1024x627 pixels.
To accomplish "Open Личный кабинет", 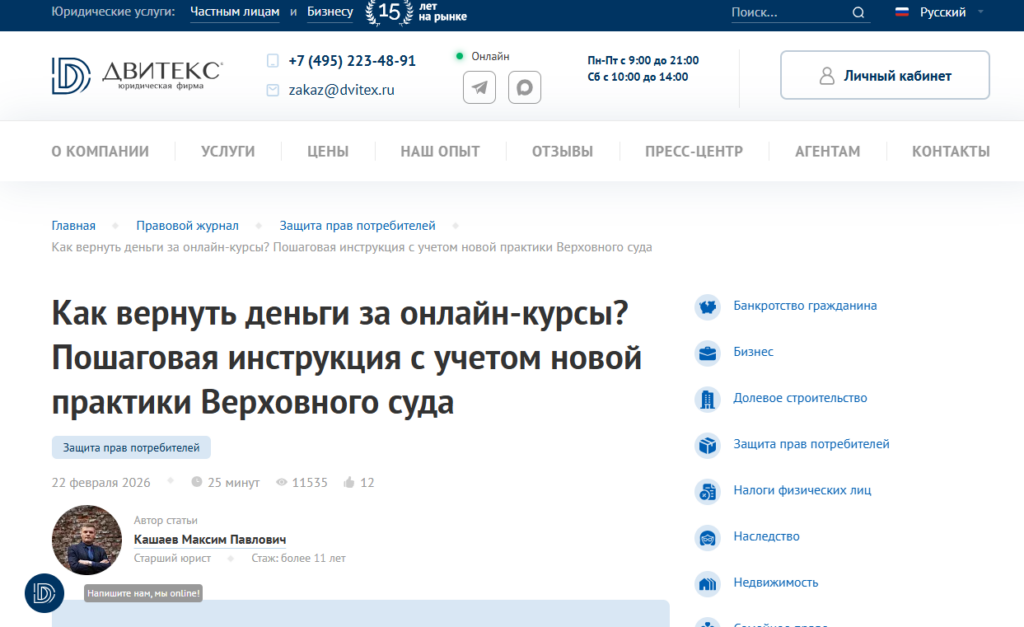I will click(x=885, y=75).
